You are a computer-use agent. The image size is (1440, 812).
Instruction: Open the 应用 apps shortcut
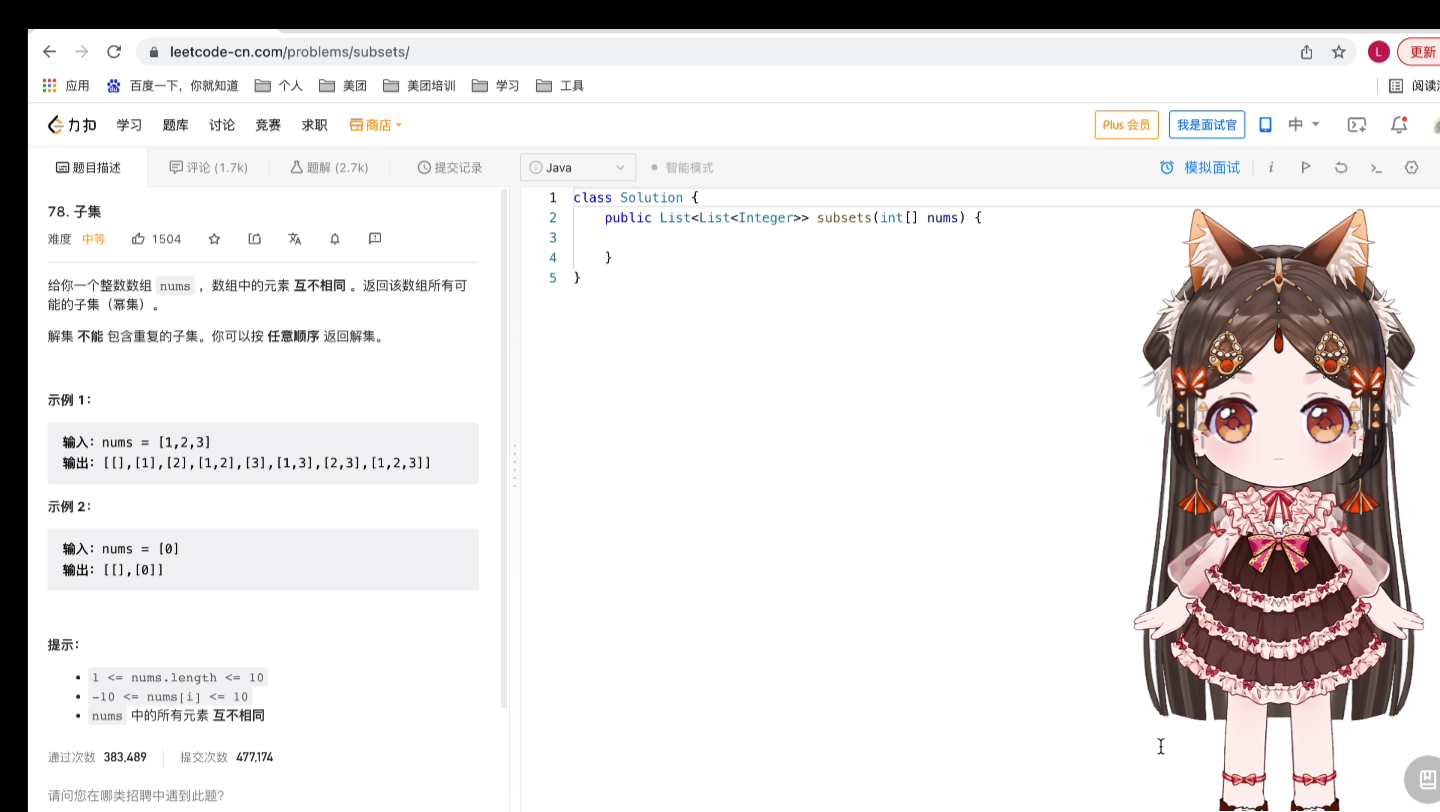coord(66,86)
